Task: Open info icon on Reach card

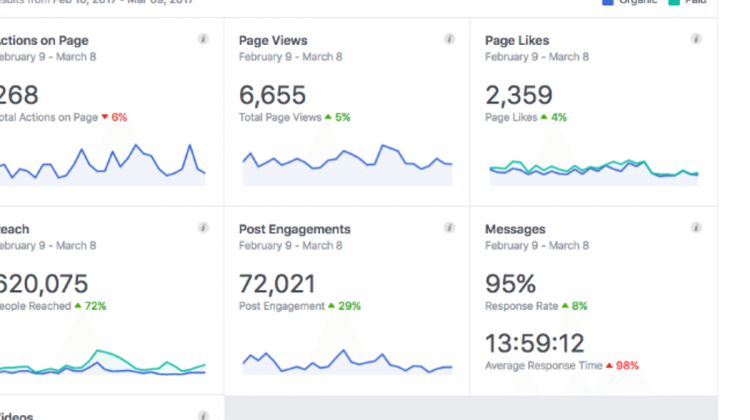Action: point(203,228)
